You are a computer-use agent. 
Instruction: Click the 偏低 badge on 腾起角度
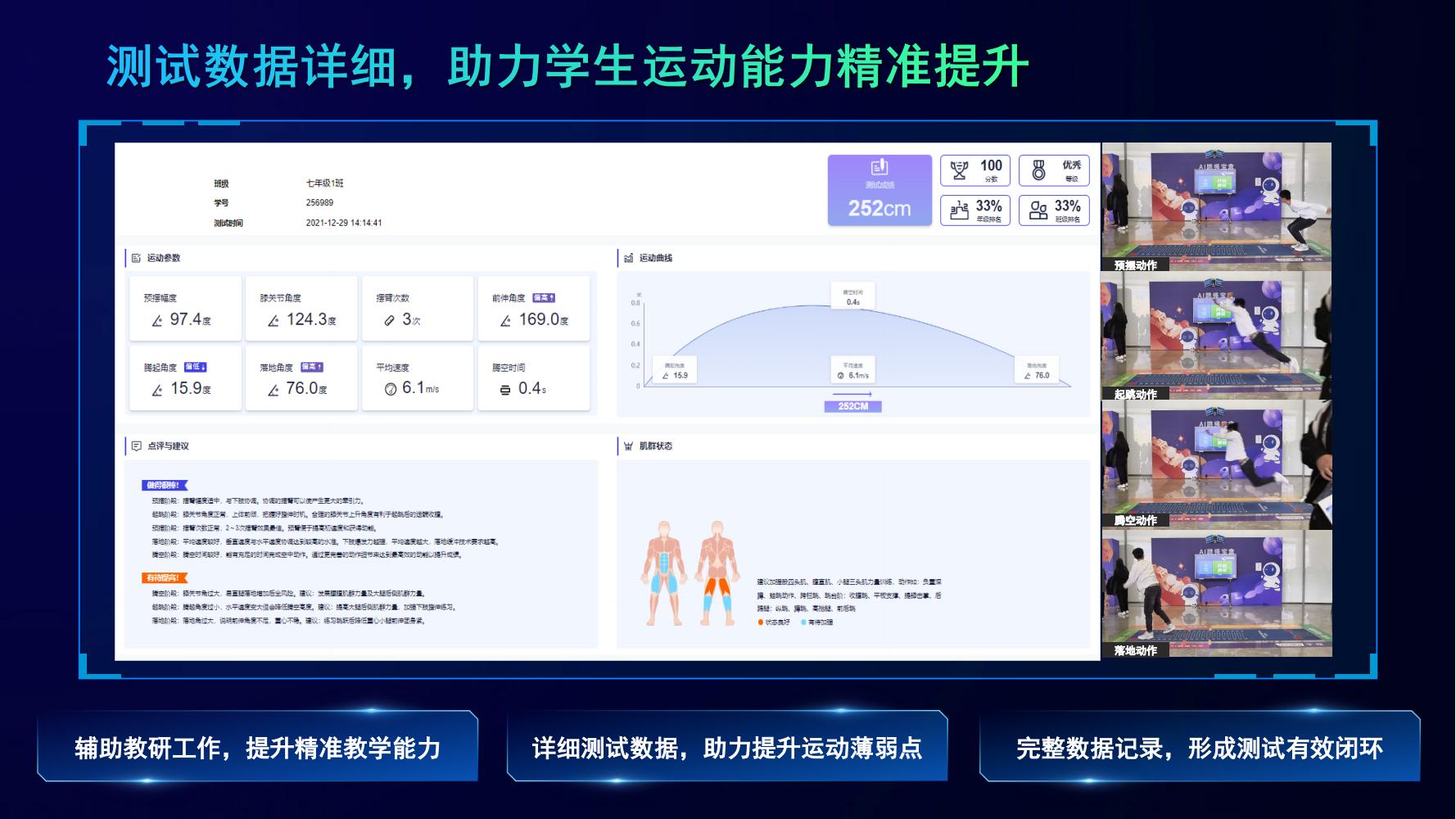click(x=195, y=367)
